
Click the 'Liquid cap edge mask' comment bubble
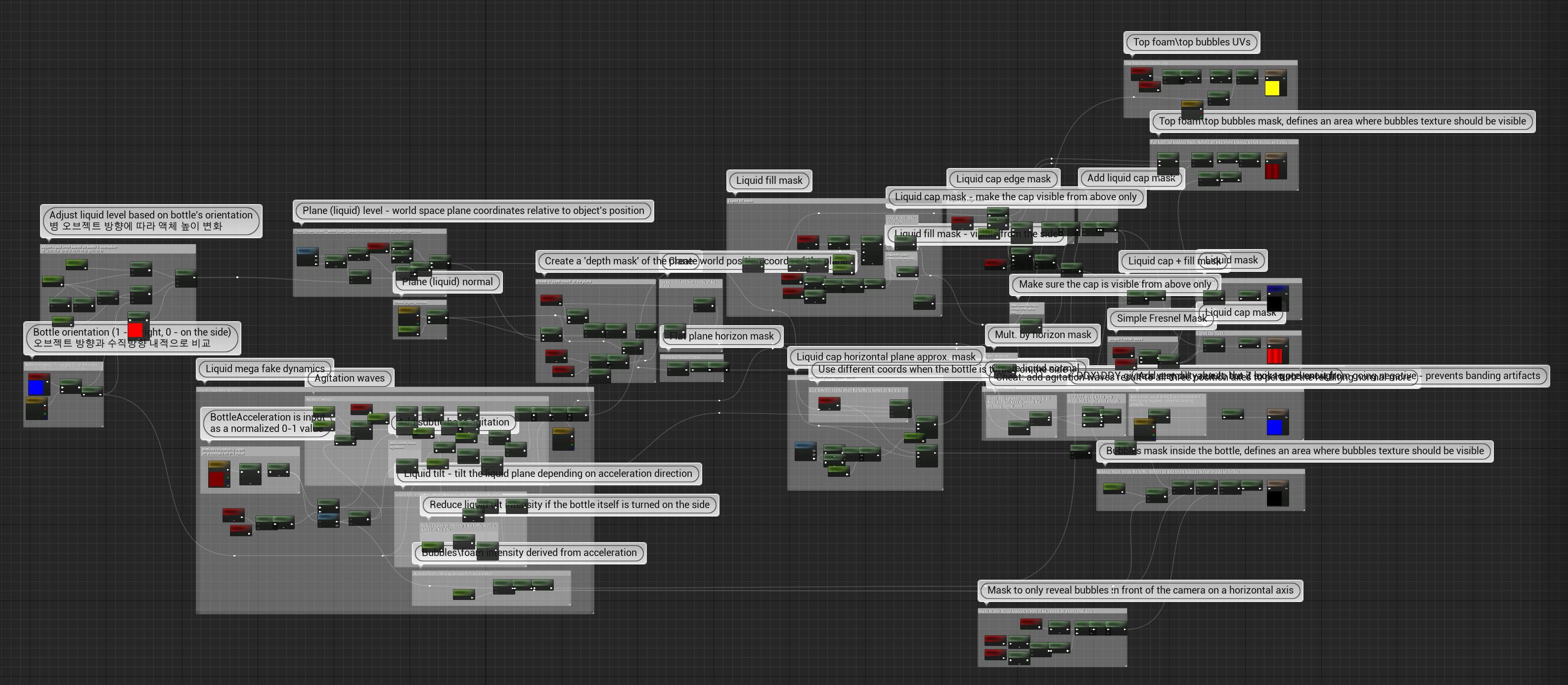pyautogui.click(x=1002, y=178)
